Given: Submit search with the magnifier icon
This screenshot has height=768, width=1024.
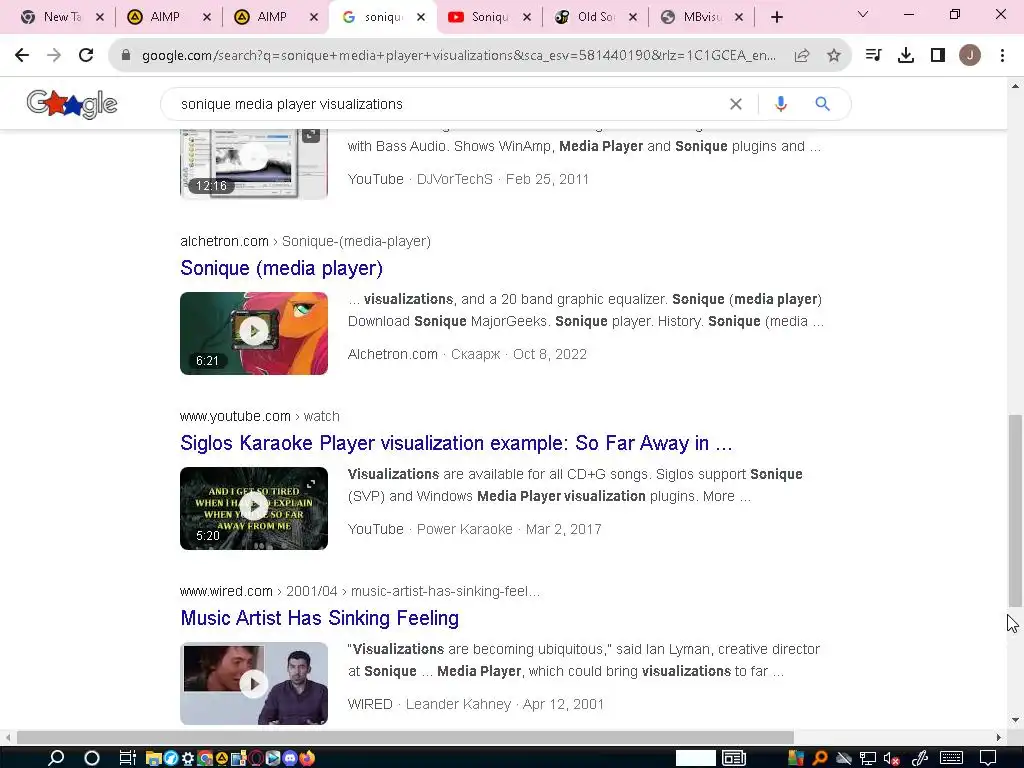Looking at the screenshot, I should 823,104.
